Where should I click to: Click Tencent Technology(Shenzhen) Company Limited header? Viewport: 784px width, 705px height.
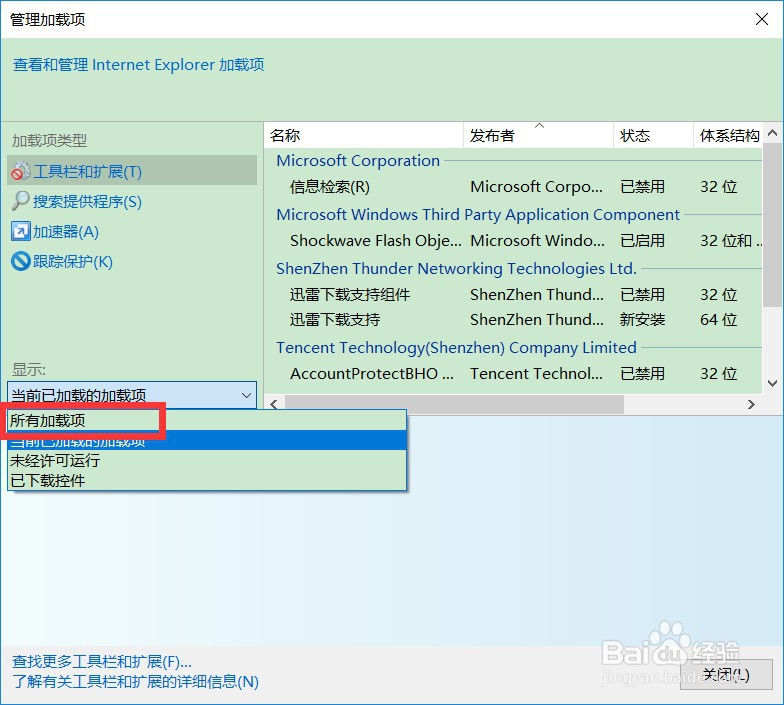[456, 348]
